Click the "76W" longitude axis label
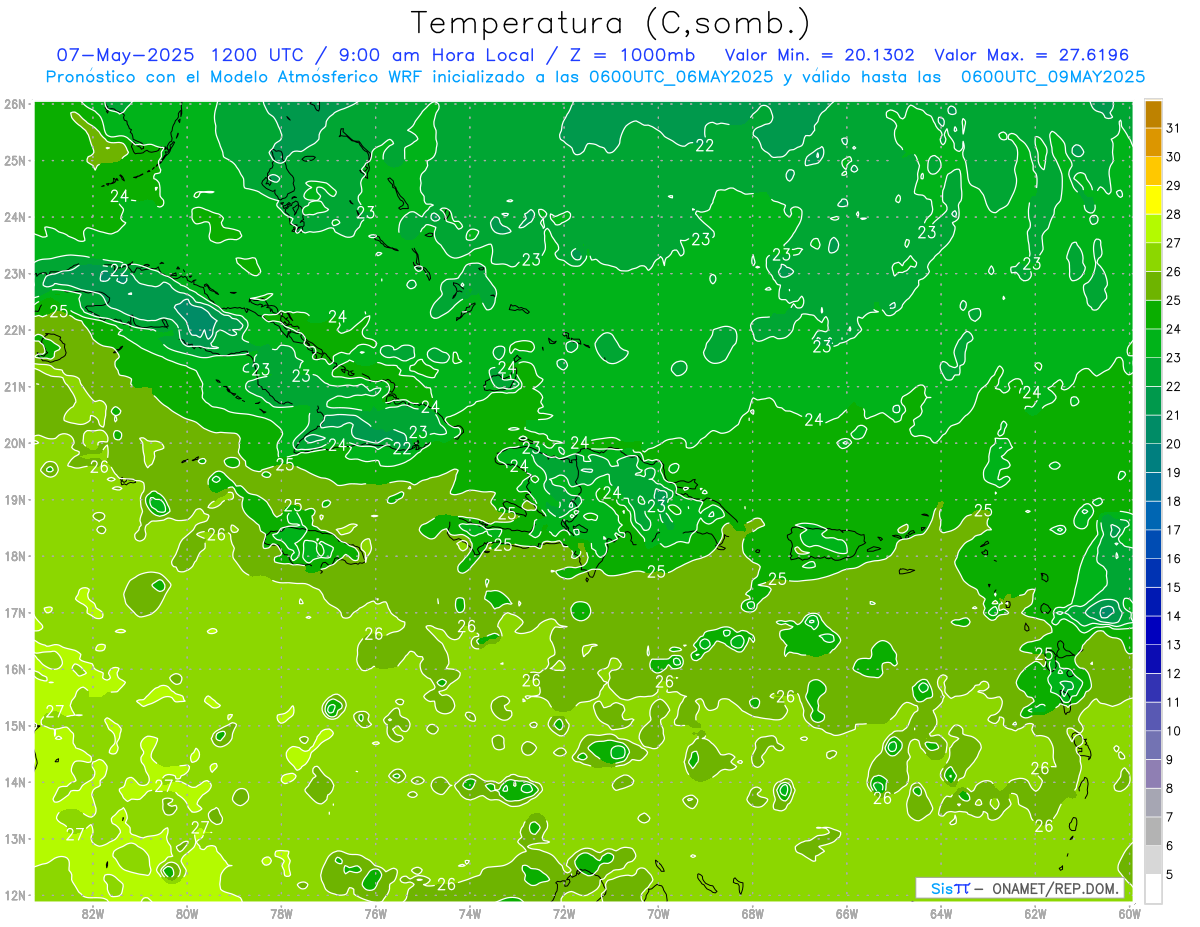 tap(376, 913)
